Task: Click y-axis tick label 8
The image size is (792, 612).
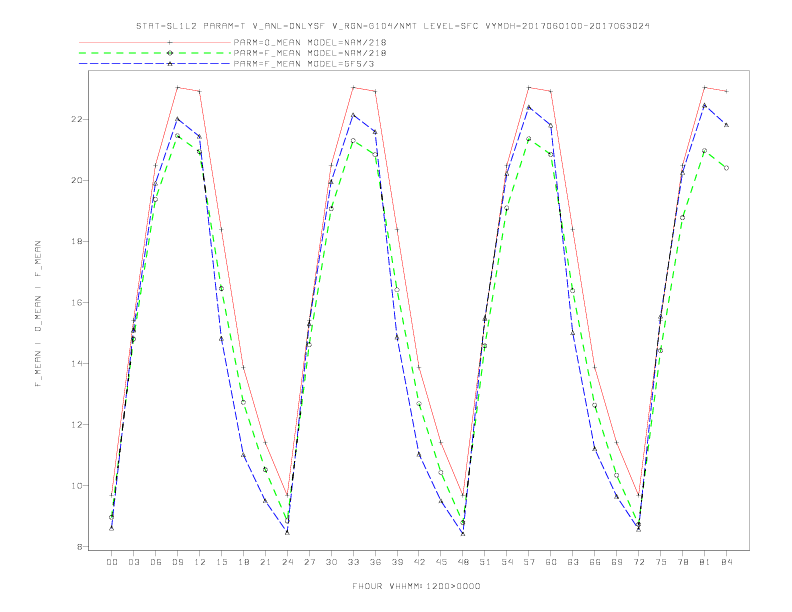Action: [x=79, y=546]
